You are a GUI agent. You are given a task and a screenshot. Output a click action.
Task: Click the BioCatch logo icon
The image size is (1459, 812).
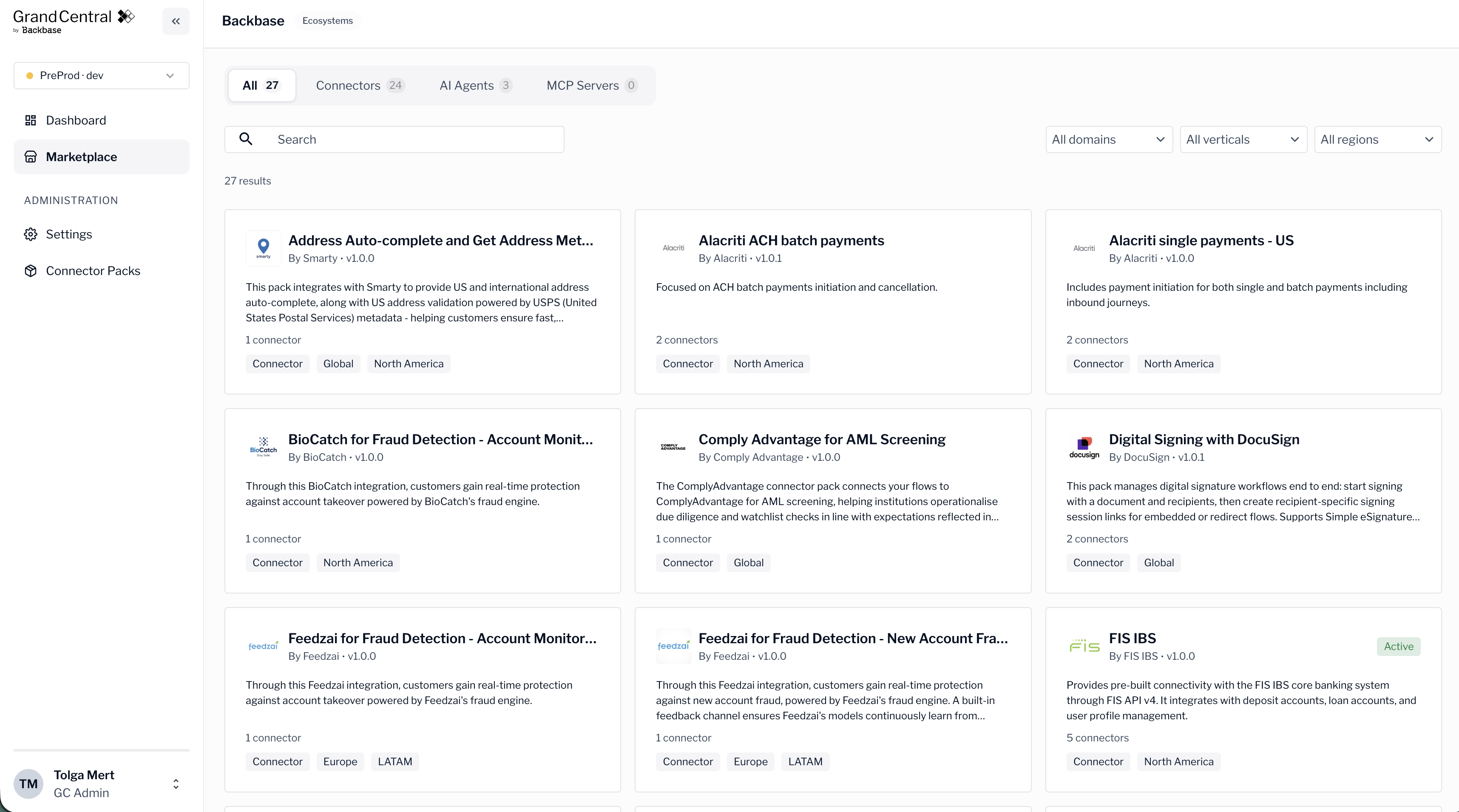click(x=264, y=447)
